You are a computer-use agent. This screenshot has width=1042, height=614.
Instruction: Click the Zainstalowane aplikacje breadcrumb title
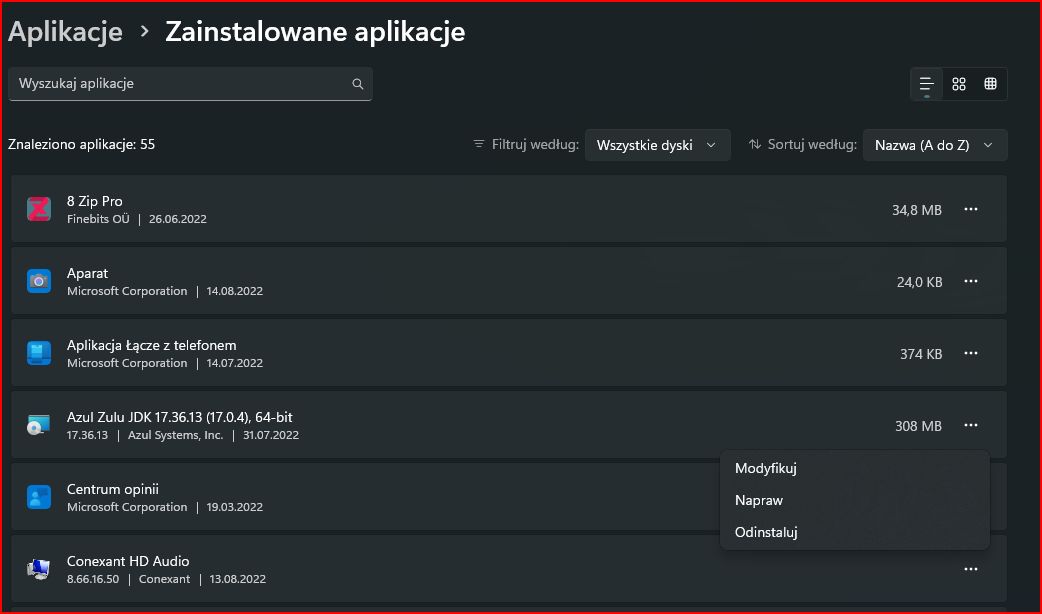coord(315,32)
